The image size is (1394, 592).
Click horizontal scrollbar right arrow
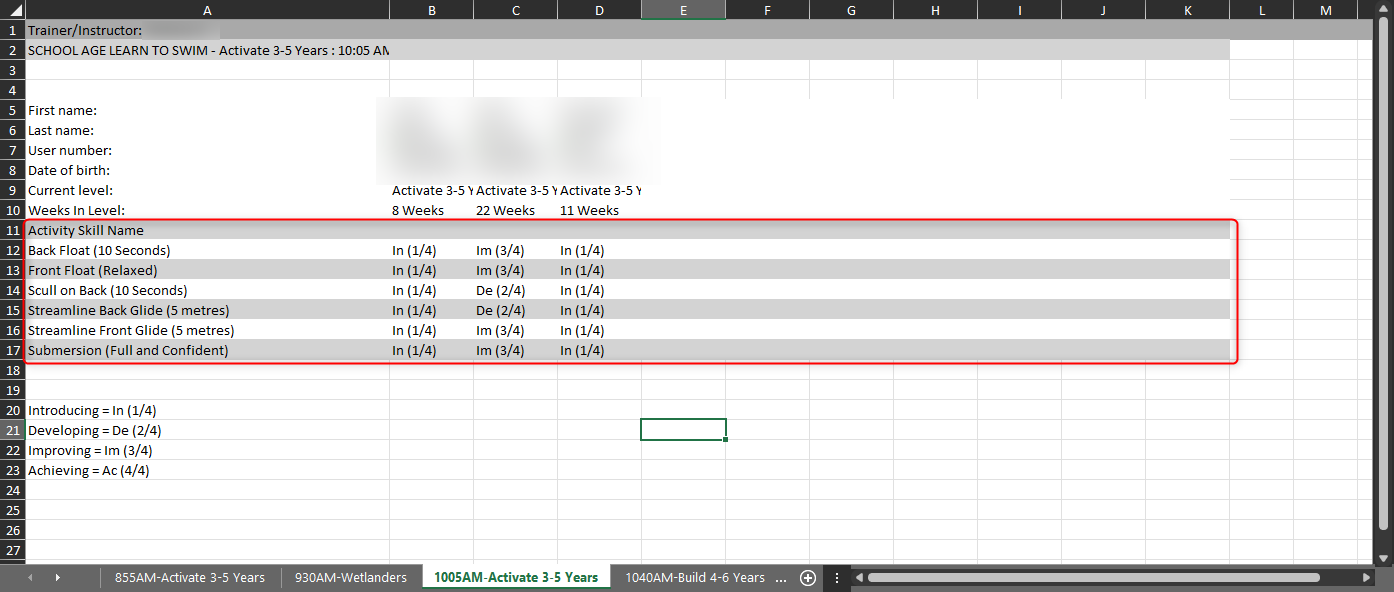pos(1366,578)
